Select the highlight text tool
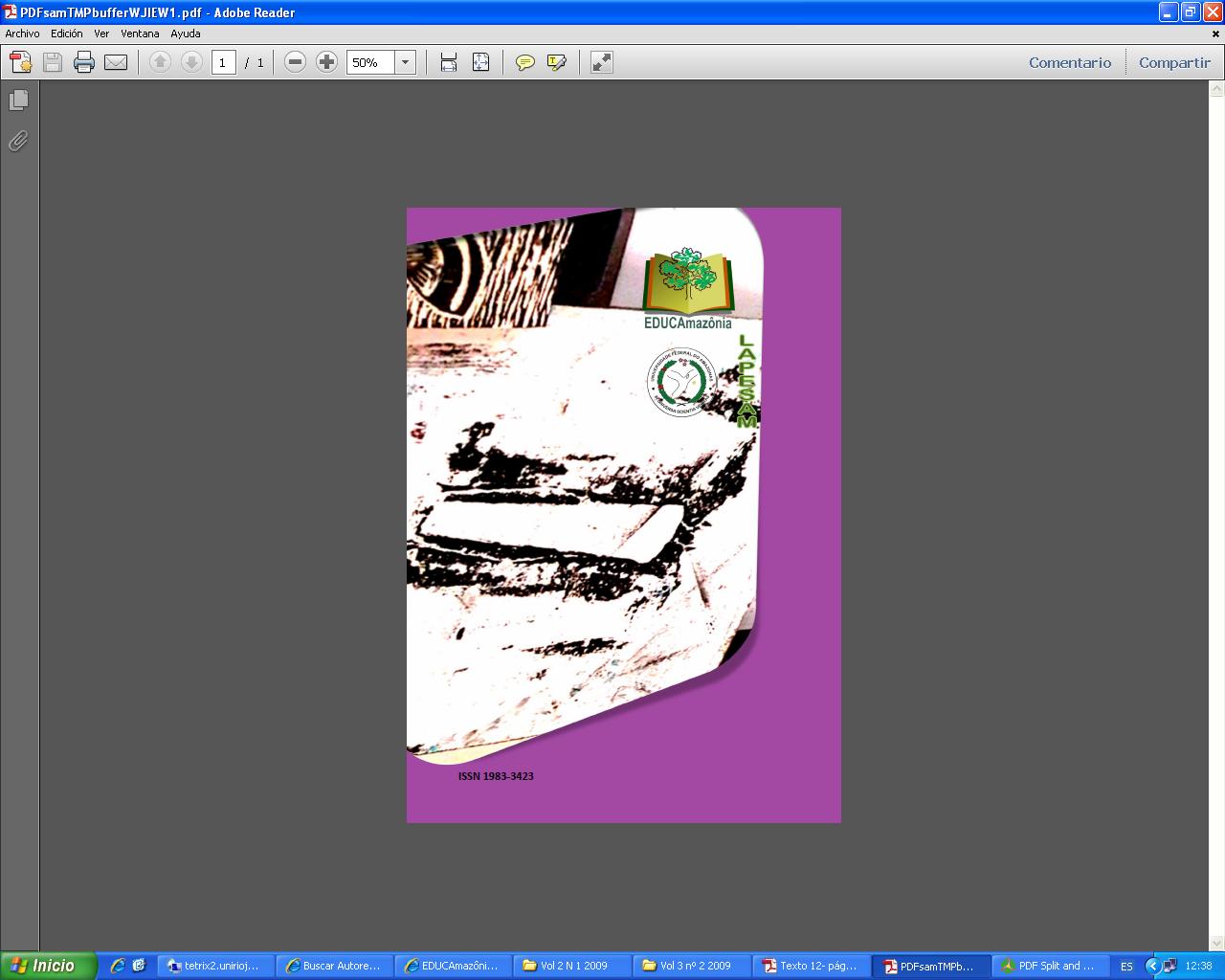Image resolution: width=1225 pixels, height=980 pixels. click(556, 63)
